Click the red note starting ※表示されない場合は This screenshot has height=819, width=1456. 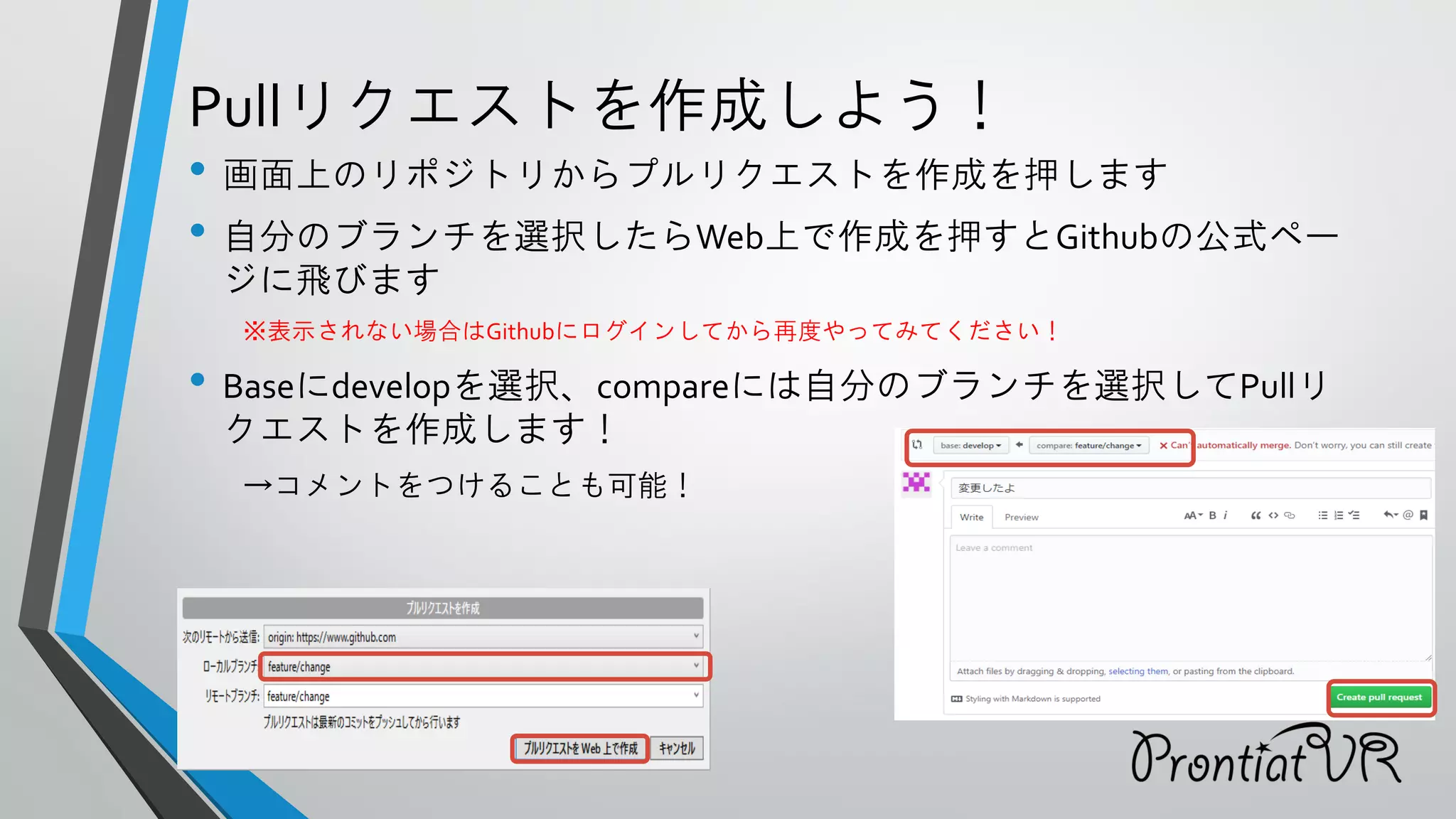click(651, 331)
